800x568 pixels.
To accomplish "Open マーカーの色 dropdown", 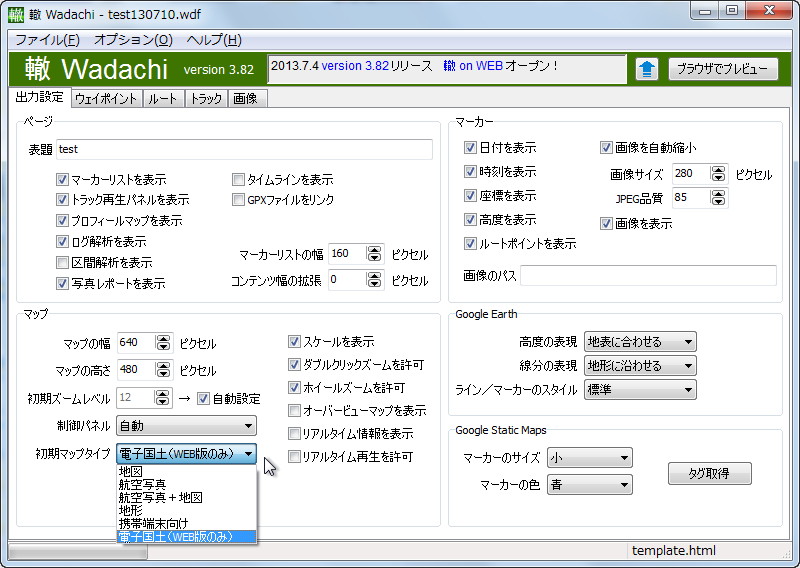I will click(x=589, y=485).
